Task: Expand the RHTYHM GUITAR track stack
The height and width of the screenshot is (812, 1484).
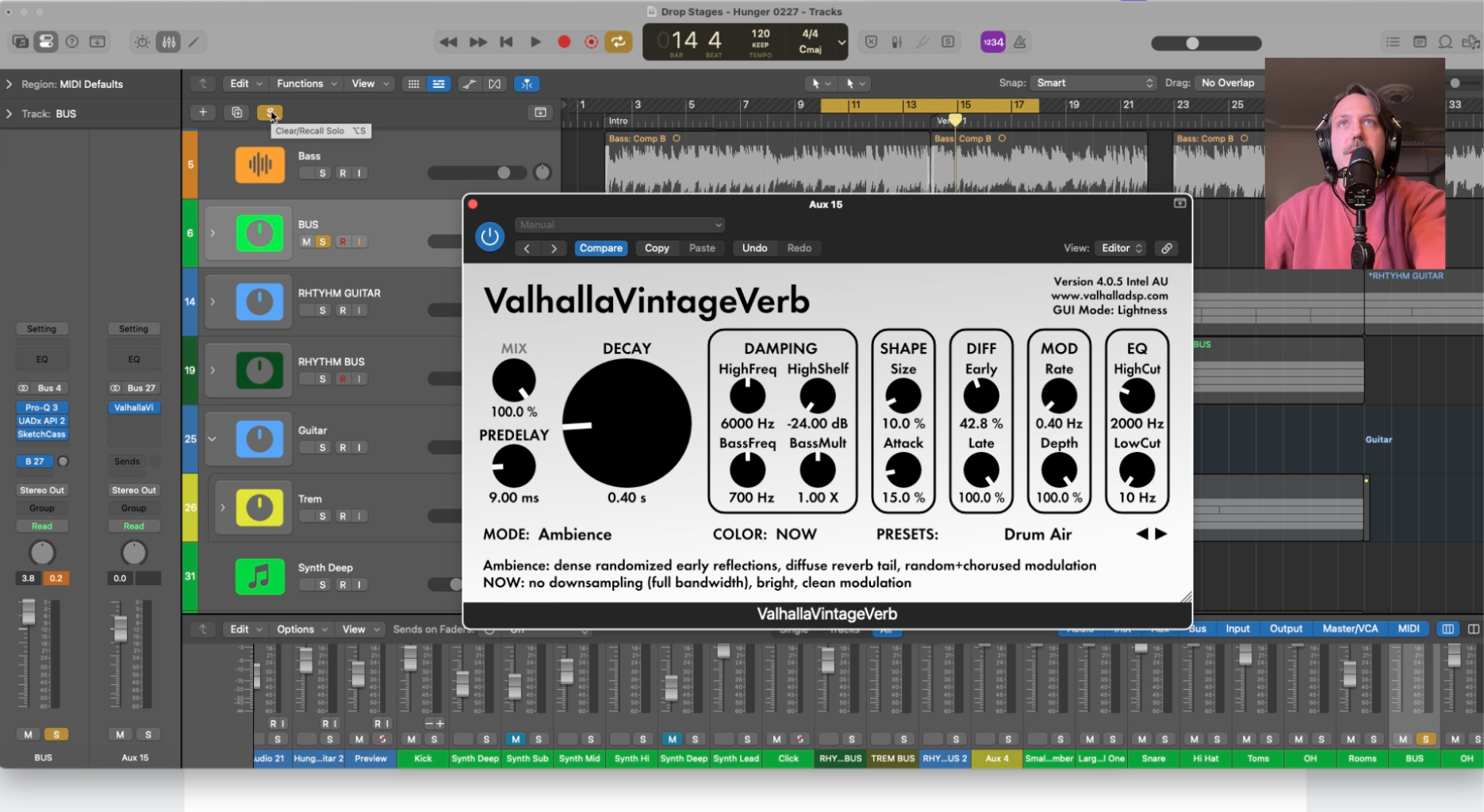Action: point(213,302)
